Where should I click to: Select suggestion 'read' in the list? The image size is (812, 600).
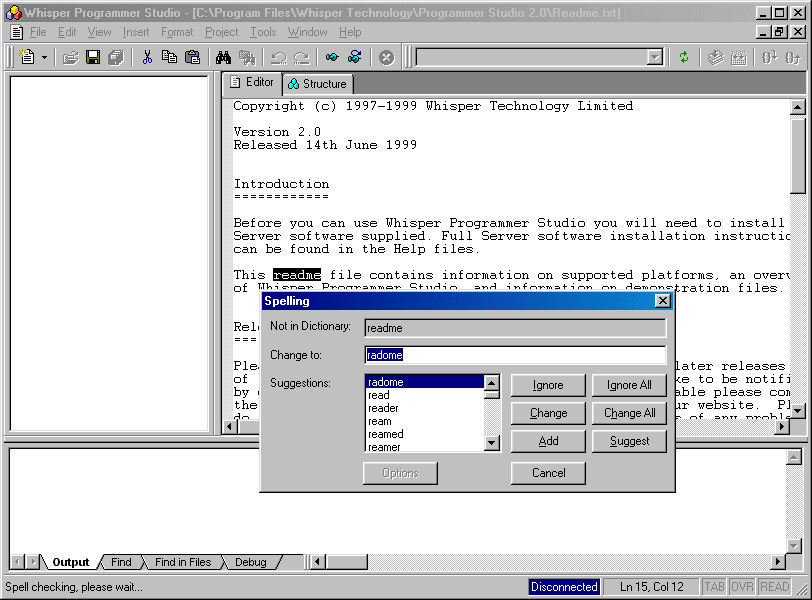tap(425, 395)
